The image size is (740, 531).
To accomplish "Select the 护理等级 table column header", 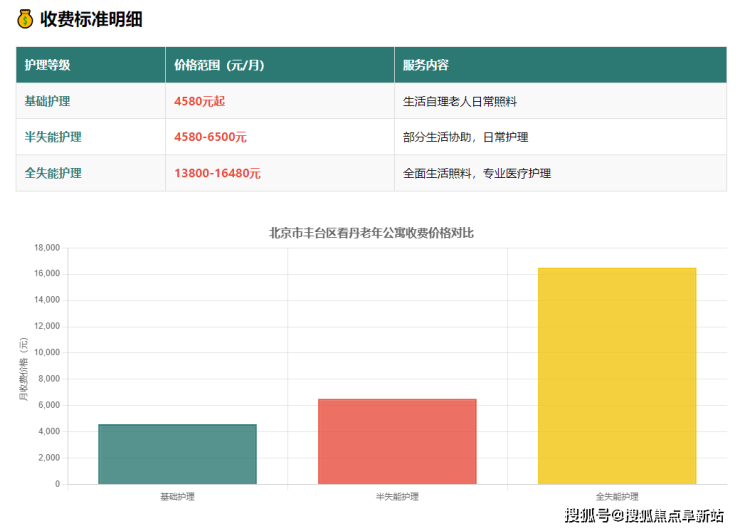I will tap(47, 65).
